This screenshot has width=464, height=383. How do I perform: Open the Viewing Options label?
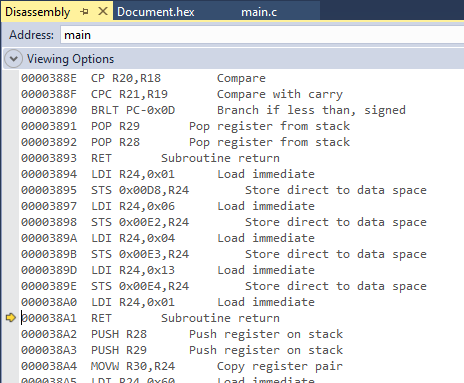[x=70, y=59]
